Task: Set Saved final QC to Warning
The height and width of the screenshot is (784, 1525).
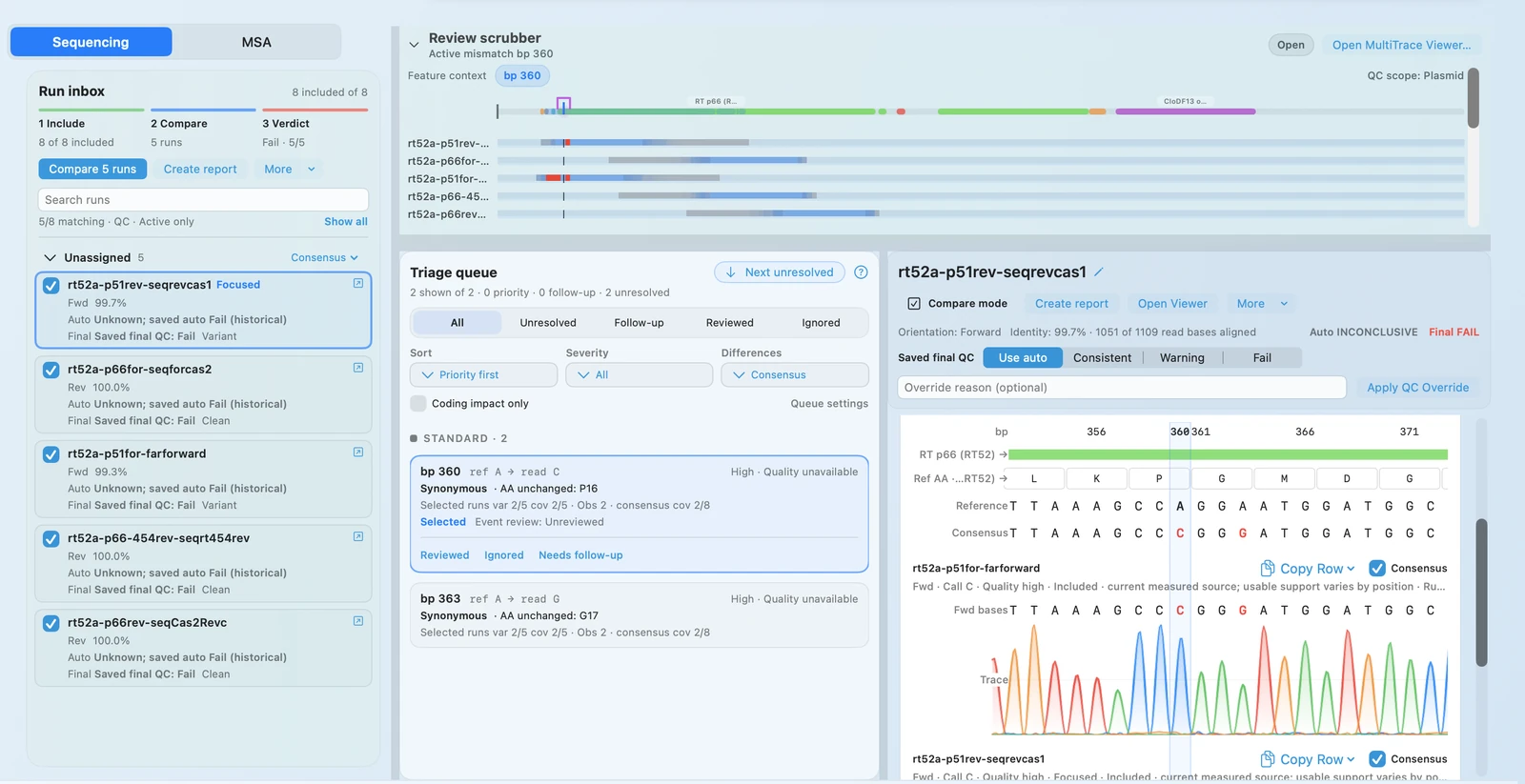Action: (1182, 358)
